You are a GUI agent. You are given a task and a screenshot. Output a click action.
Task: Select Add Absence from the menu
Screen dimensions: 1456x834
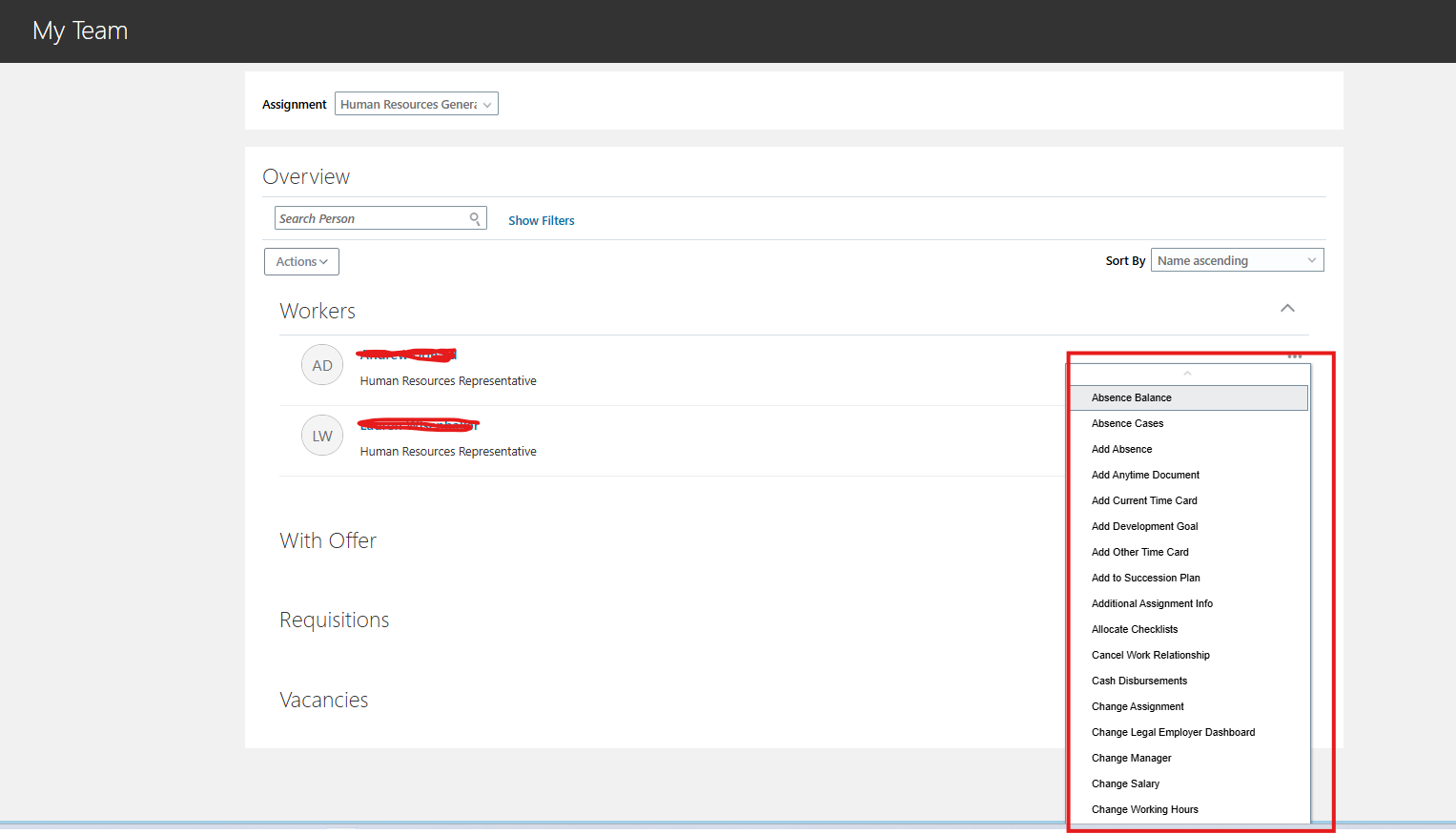[x=1122, y=448]
